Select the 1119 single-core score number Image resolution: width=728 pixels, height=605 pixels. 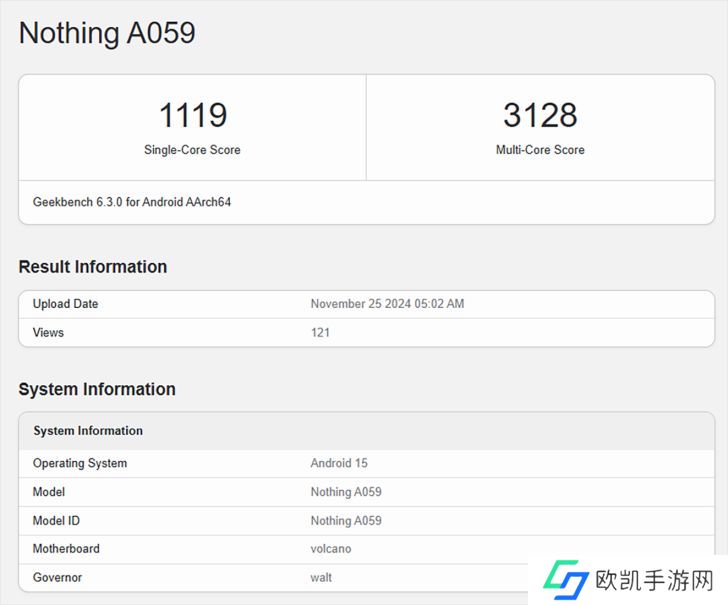(x=192, y=115)
